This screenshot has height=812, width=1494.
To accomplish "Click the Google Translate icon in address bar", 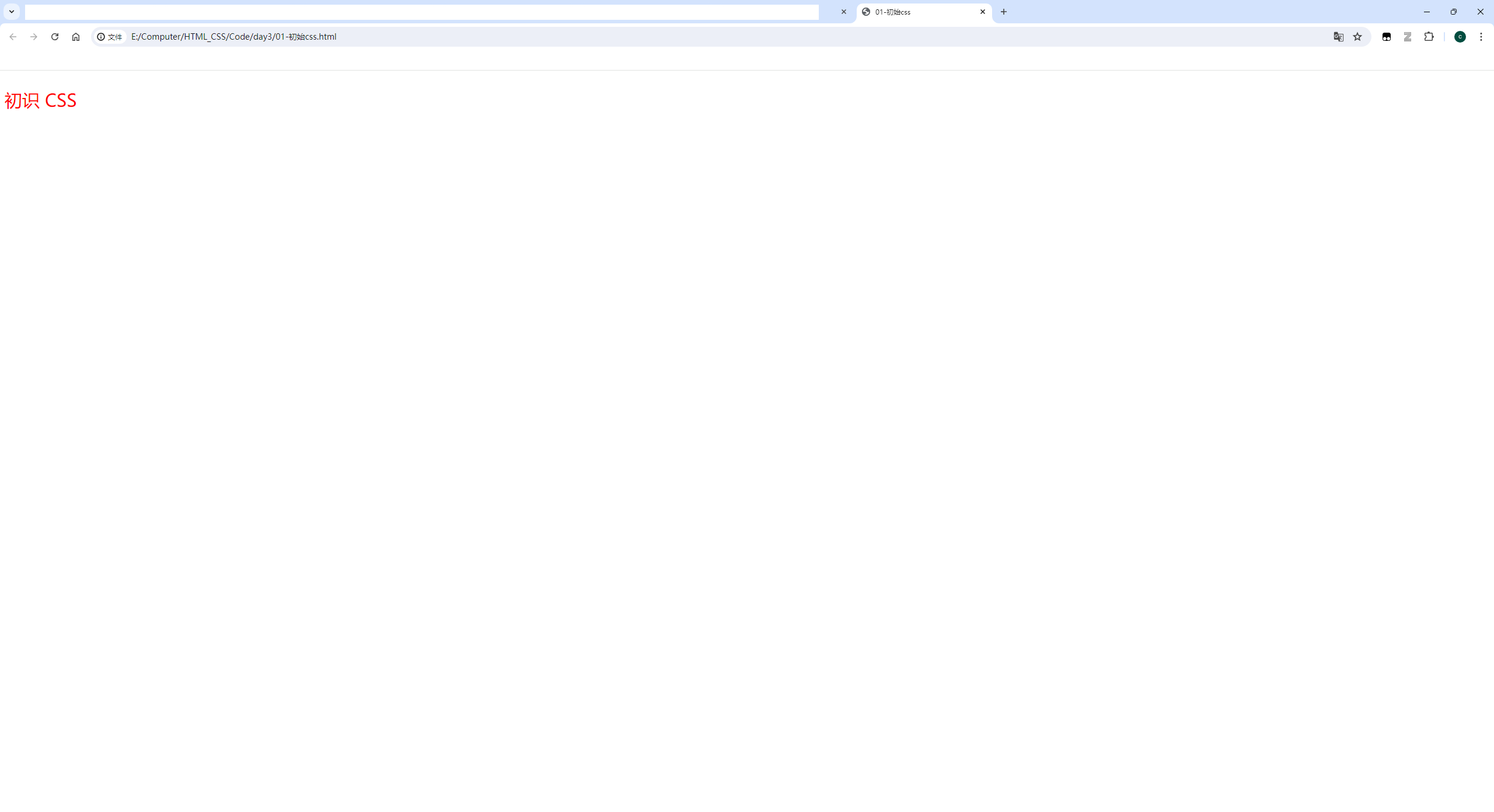I will tap(1338, 37).
